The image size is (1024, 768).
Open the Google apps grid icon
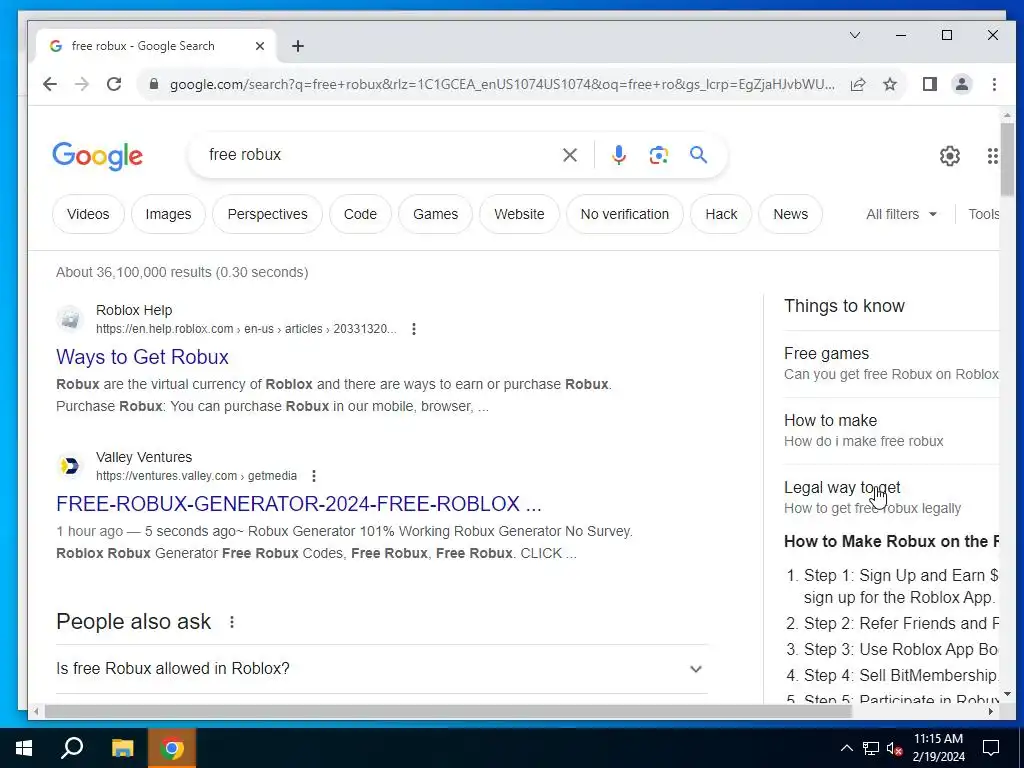pos(992,156)
